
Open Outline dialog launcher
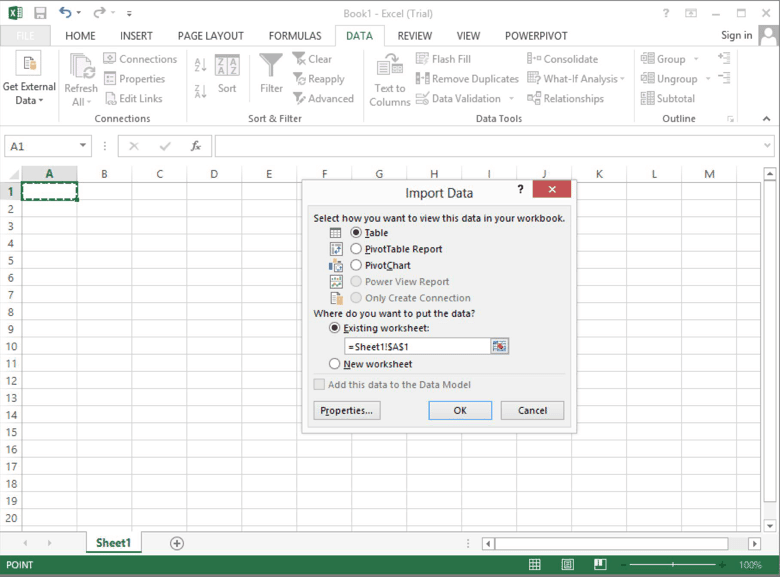click(730, 119)
